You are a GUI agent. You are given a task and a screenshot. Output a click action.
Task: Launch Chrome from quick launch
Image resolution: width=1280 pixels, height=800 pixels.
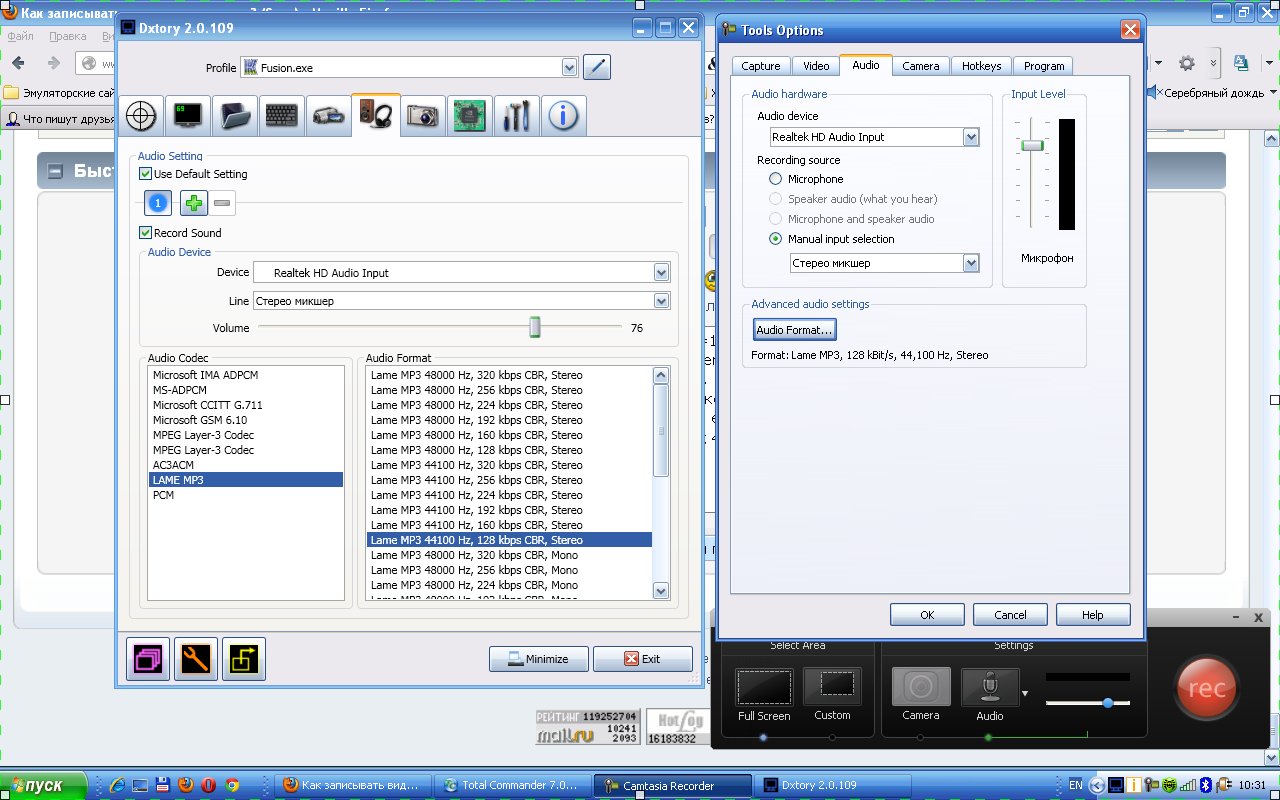(x=232, y=785)
